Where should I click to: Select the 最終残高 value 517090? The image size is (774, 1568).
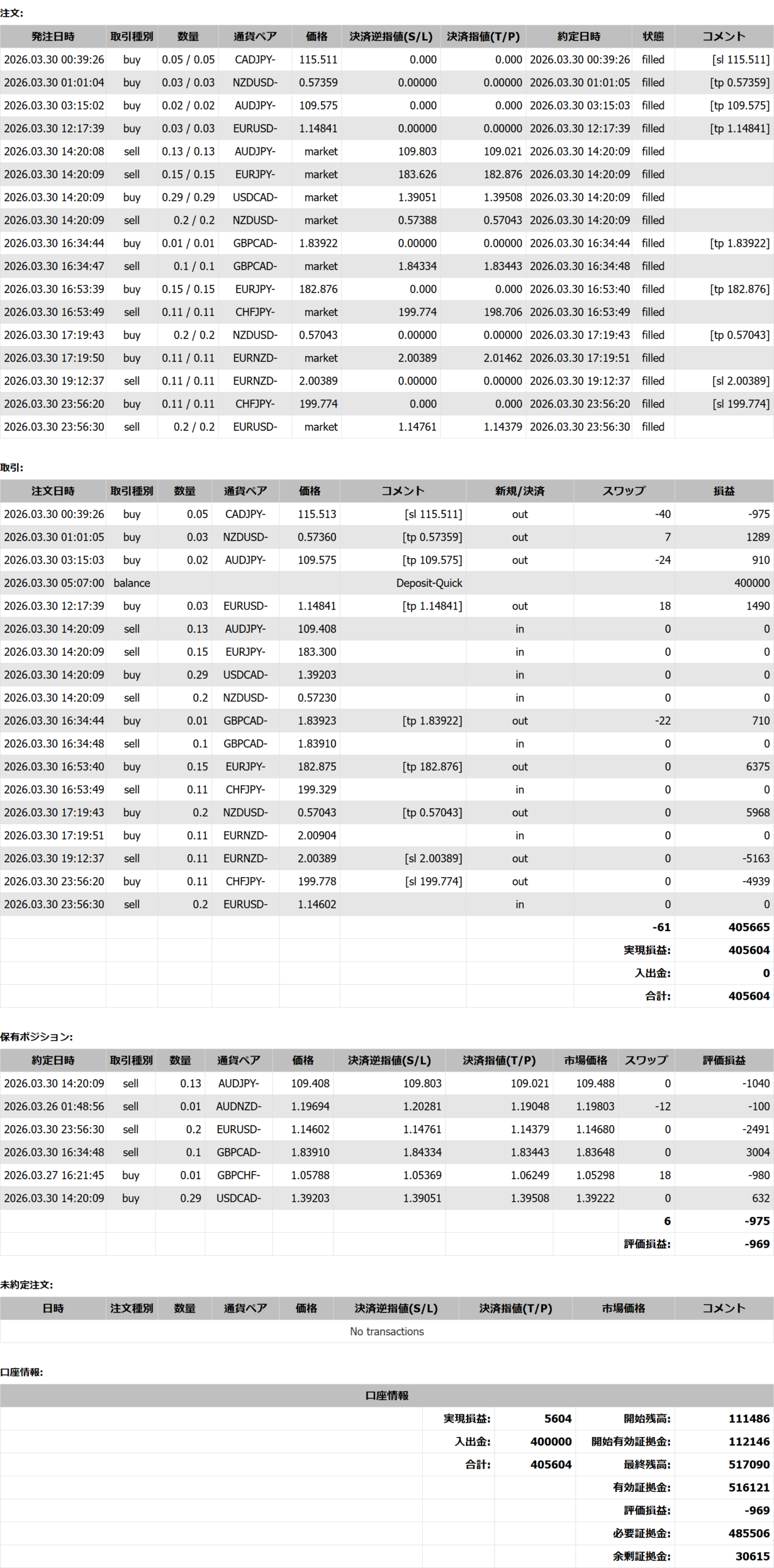tap(749, 1464)
